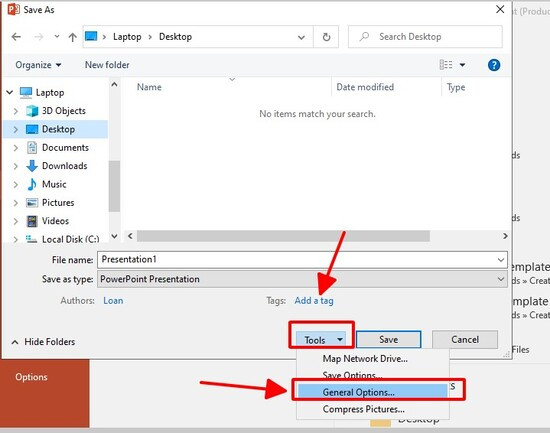Expand the Desktop tree node
Image resolution: width=550 pixels, height=433 pixels.
pyautogui.click(x=15, y=129)
